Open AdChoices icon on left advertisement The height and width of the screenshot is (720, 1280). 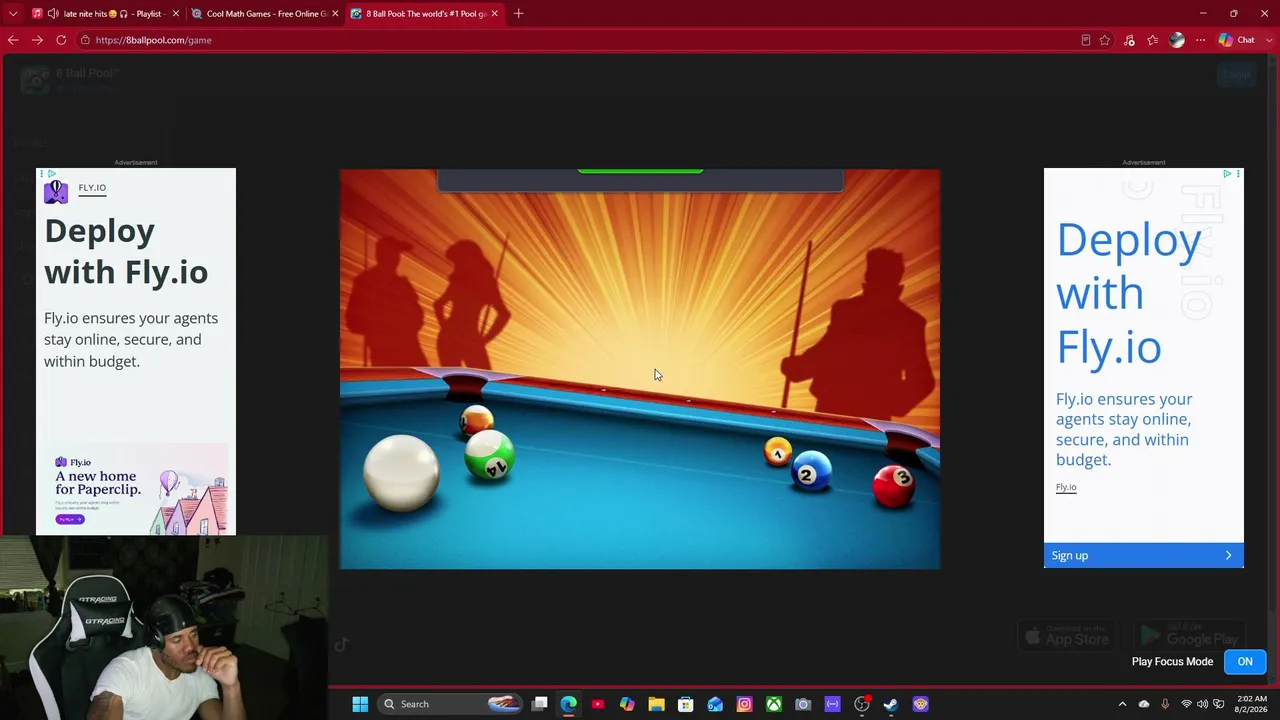(x=51, y=174)
